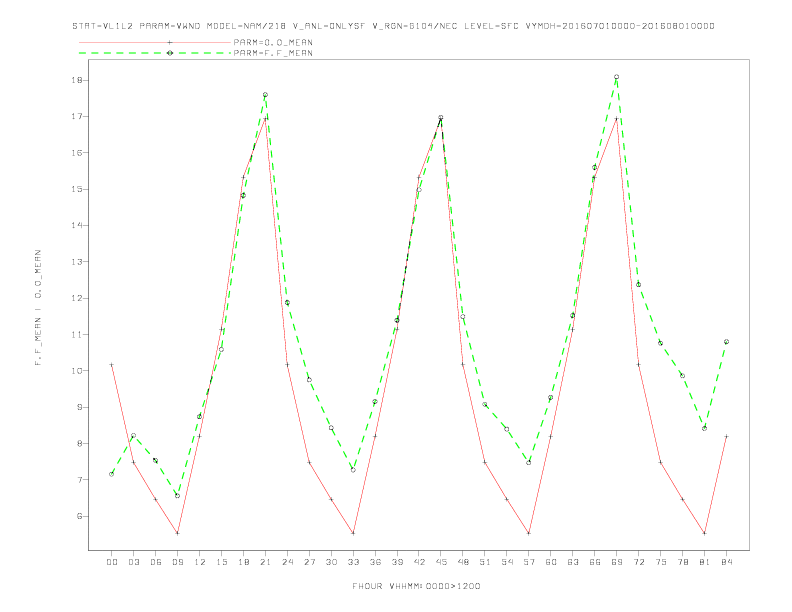Click the x-axis tick label 60
Image resolution: width=792 pixels, height=612 pixels.
(x=551, y=562)
